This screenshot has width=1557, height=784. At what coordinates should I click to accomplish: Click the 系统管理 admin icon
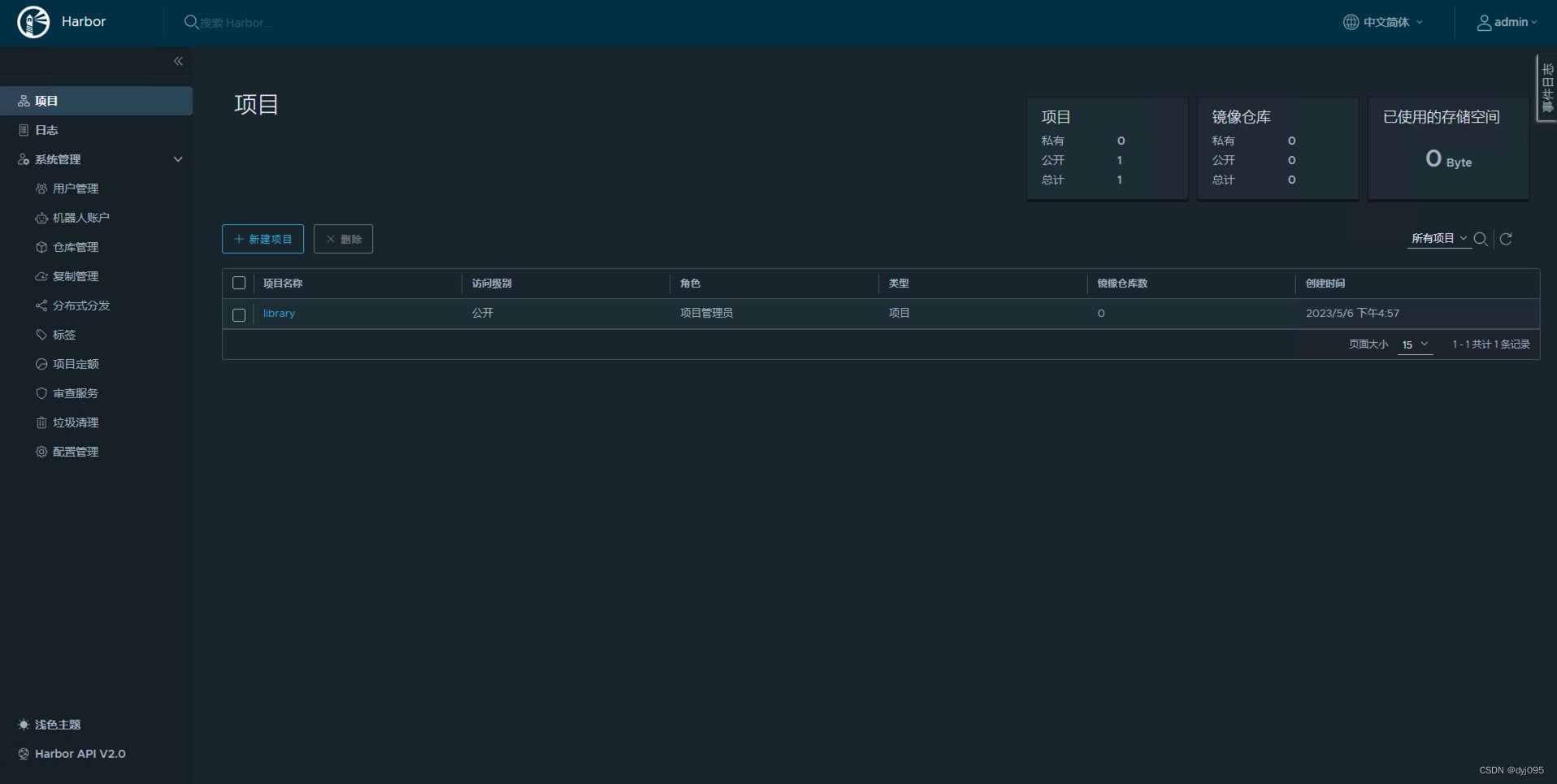click(24, 159)
